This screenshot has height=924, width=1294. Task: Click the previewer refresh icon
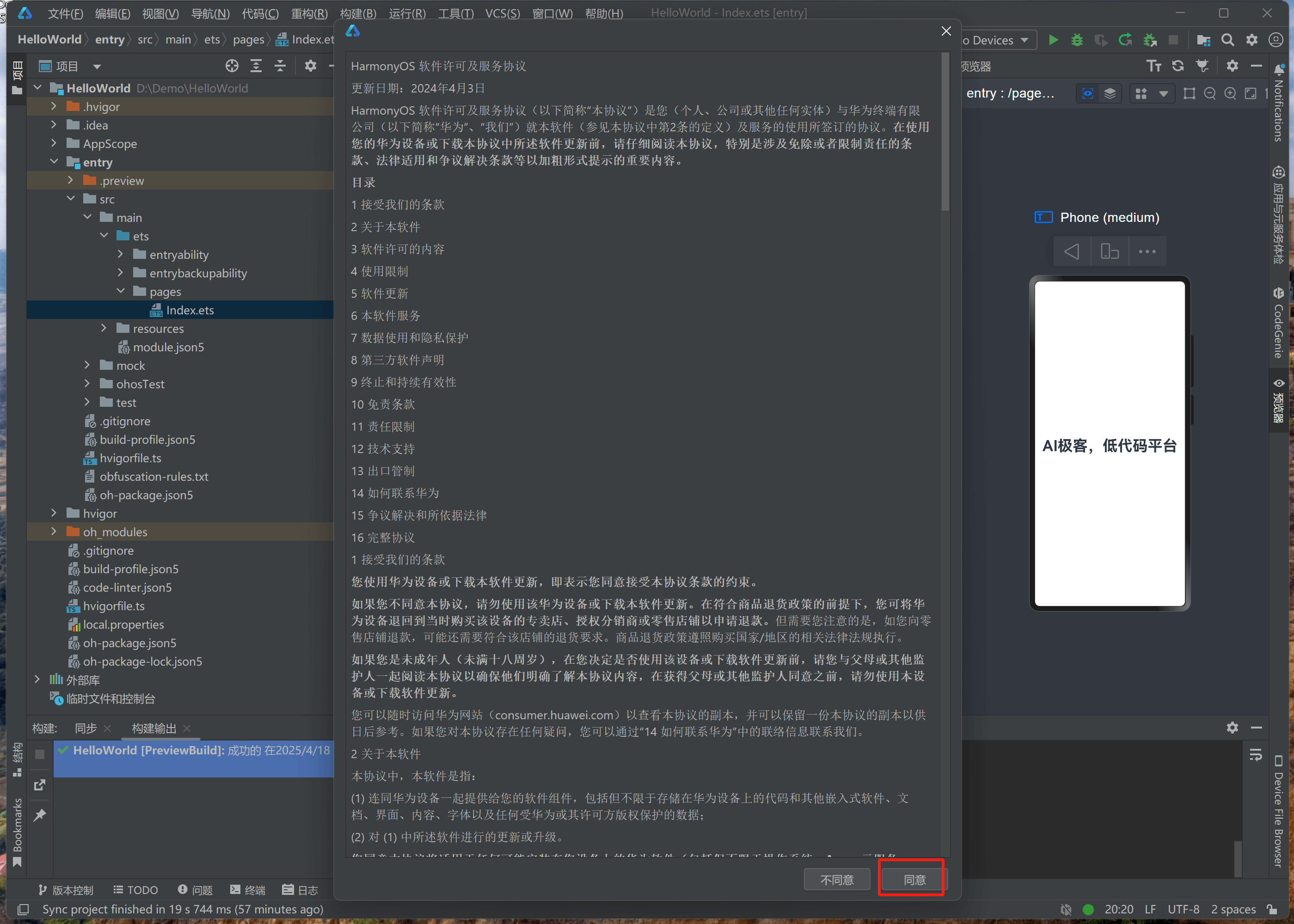(x=1177, y=66)
